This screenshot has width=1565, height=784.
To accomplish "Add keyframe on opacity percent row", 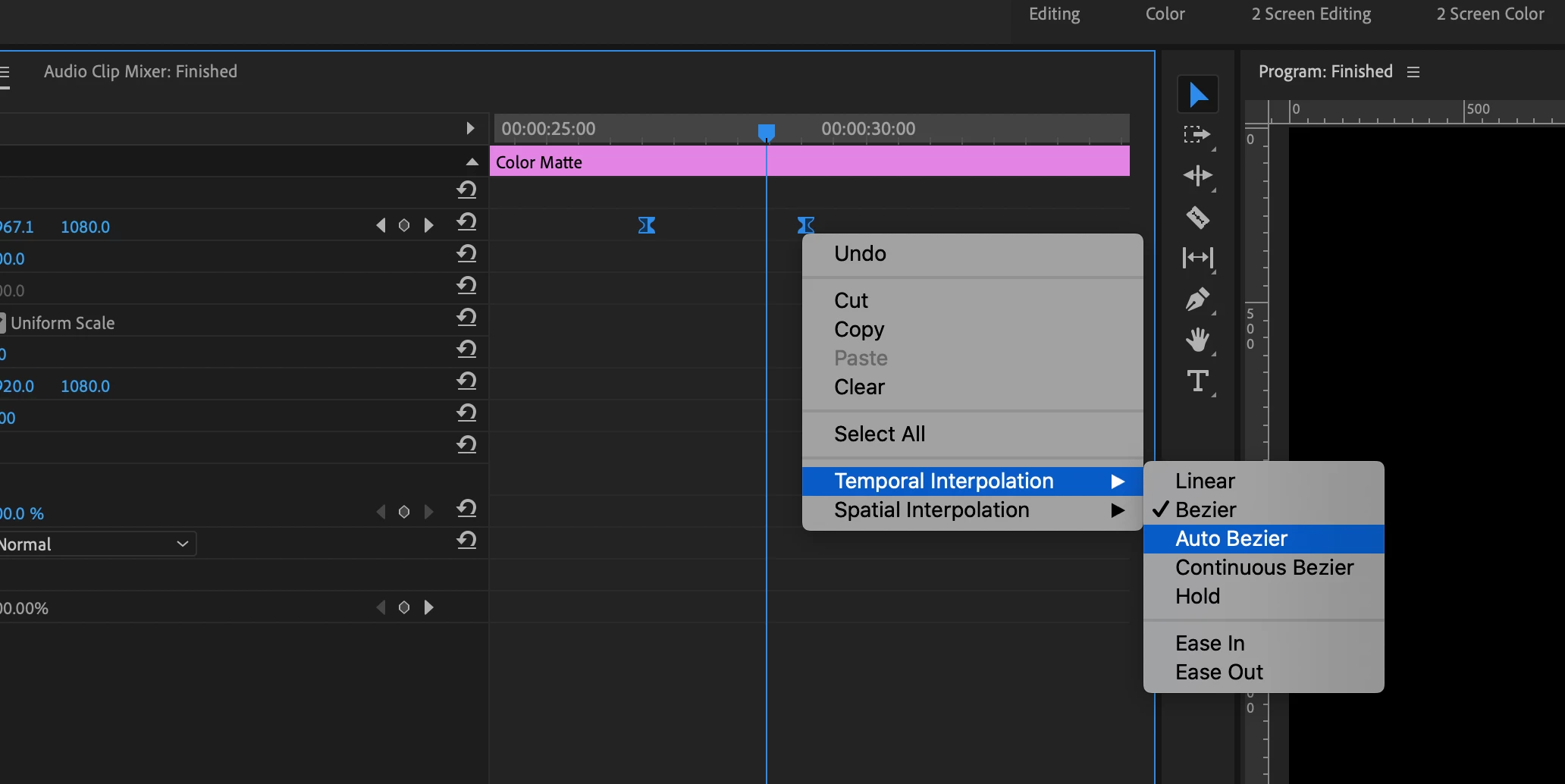I will click(x=404, y=512).
